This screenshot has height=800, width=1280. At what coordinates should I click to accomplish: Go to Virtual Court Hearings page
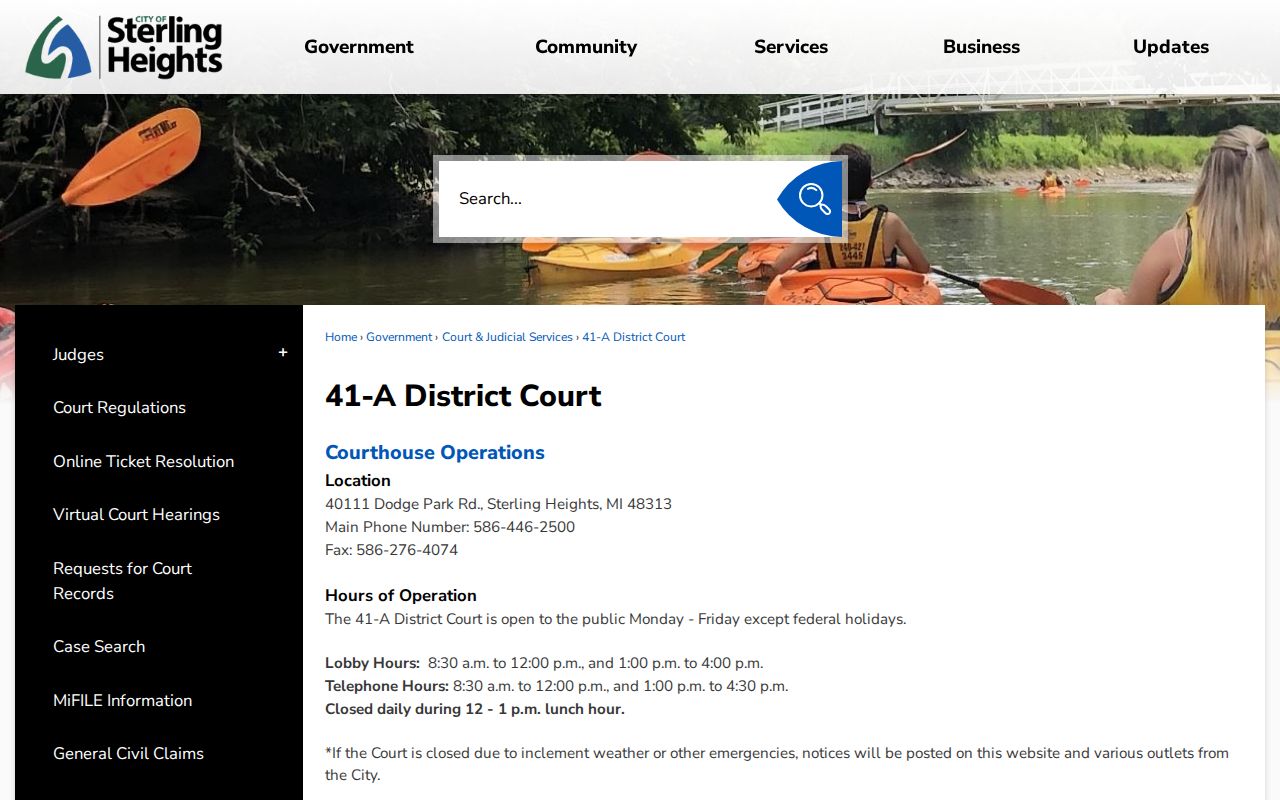click(136, 514)
